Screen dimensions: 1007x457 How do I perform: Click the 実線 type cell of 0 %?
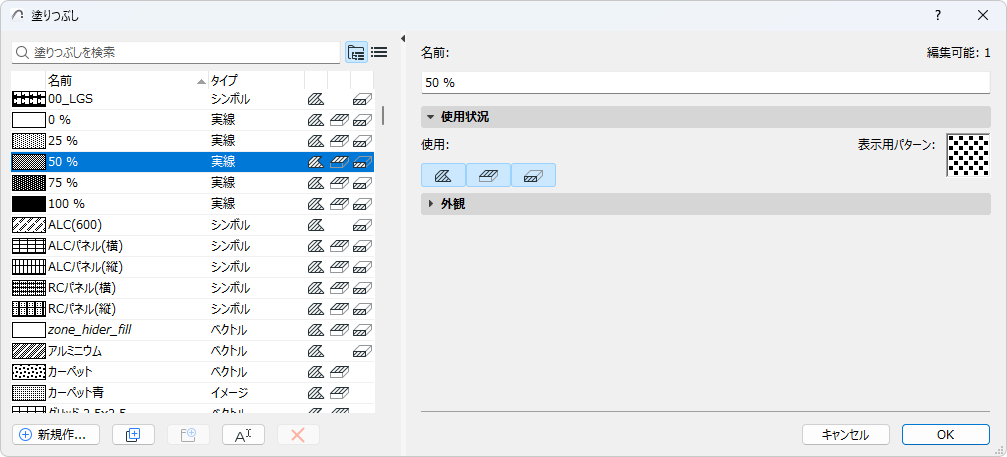[x=223, y=120]
